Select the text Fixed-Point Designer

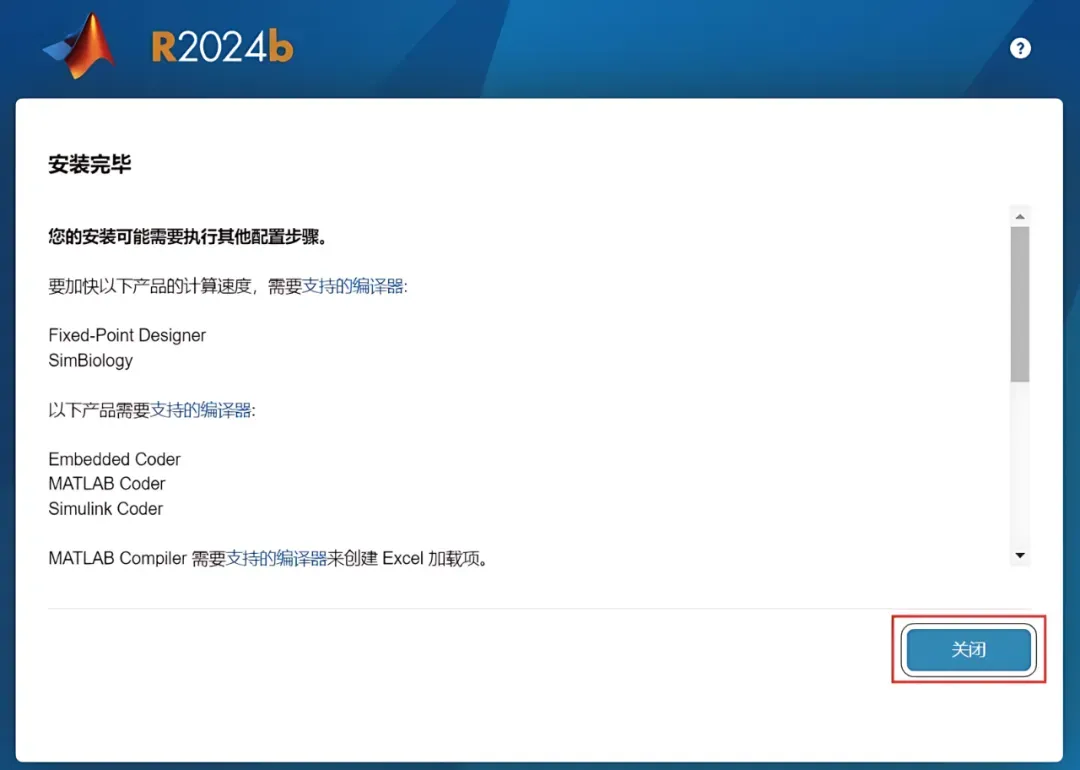pyautogui.click(x=127, y=335)
